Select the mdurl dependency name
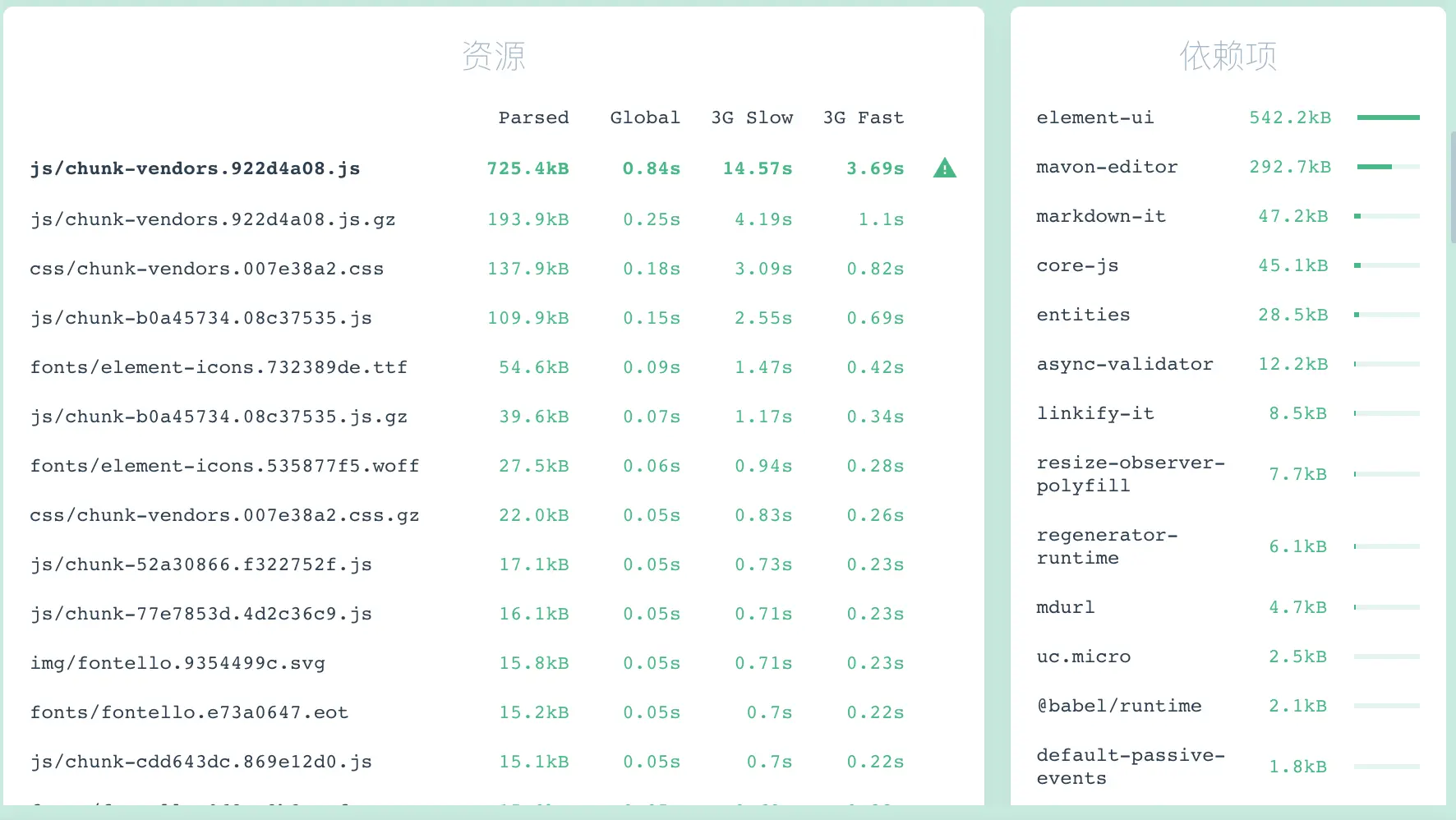The height and width of the screenshot is (820, 1456). pos(1066,607)
